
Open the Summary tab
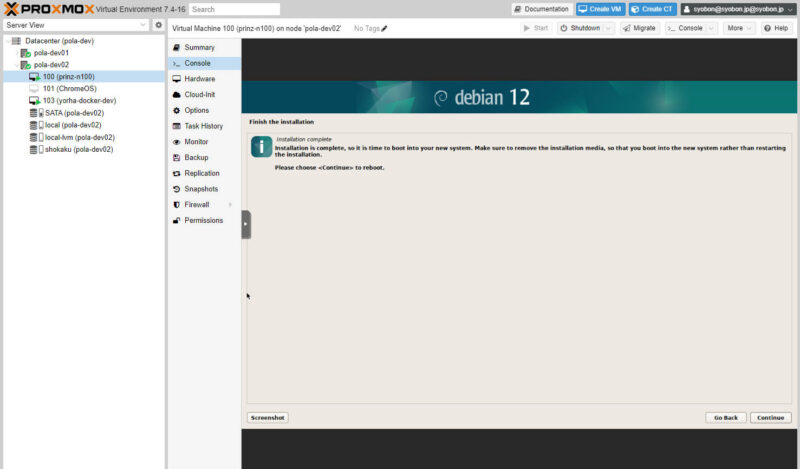[x=204, y=47]
